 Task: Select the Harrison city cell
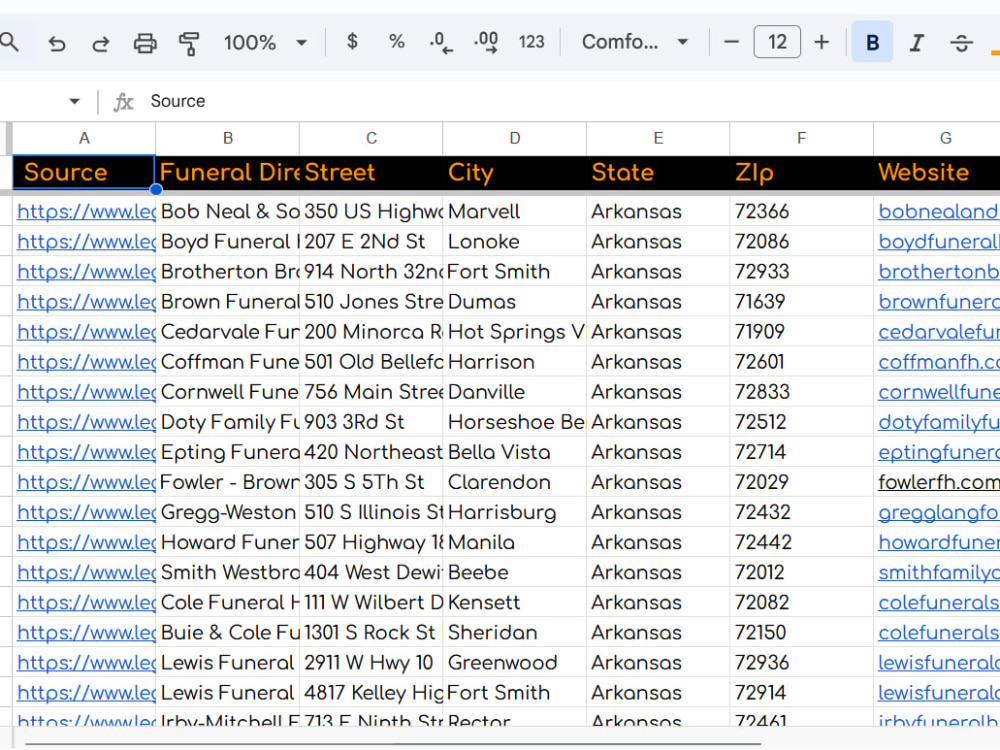click(x=515, y=361)
